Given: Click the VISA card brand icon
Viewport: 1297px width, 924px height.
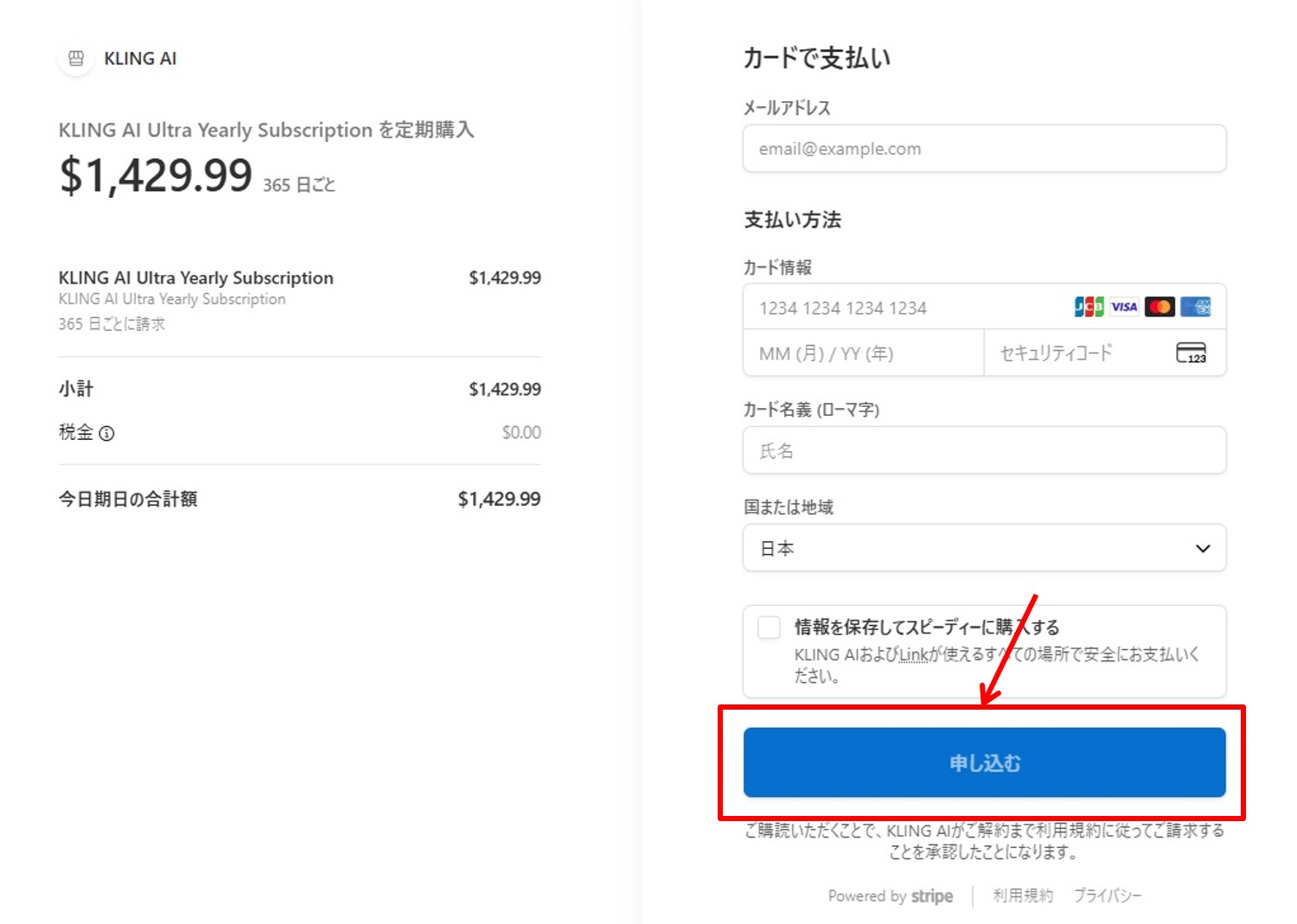Looking at the screenshot, I should point(1124,307).
